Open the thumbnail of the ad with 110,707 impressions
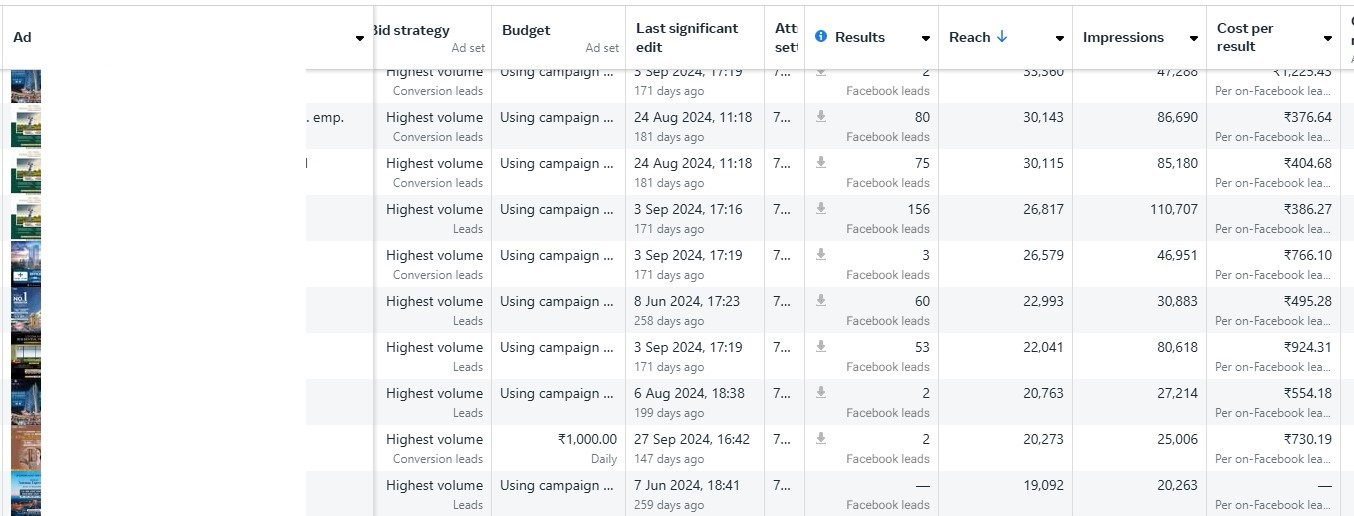Image resolution: width=1354 pixels, height=516 pixels. [x=26, y=218]
